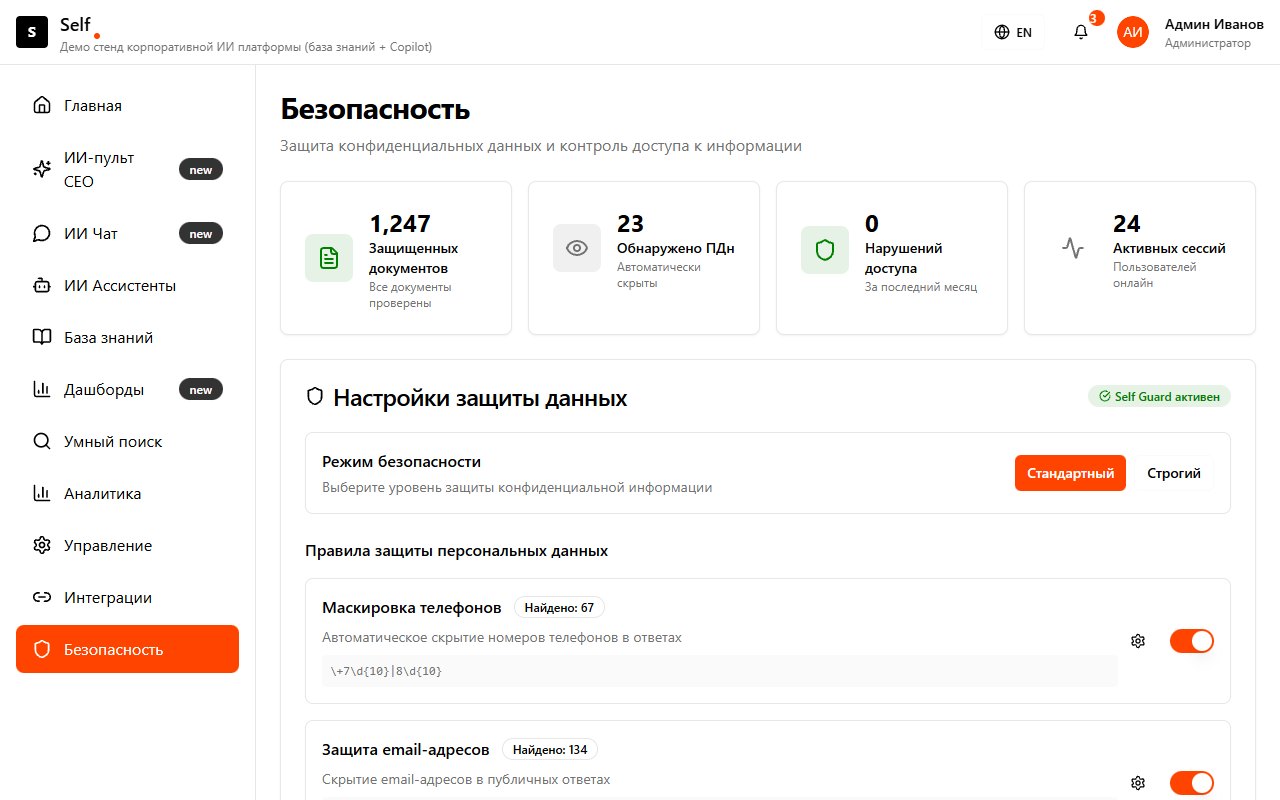Screen dimensions: 1280x800
Task: Click the Аналитика bar chart icon
Action: [x=42, y=493]
